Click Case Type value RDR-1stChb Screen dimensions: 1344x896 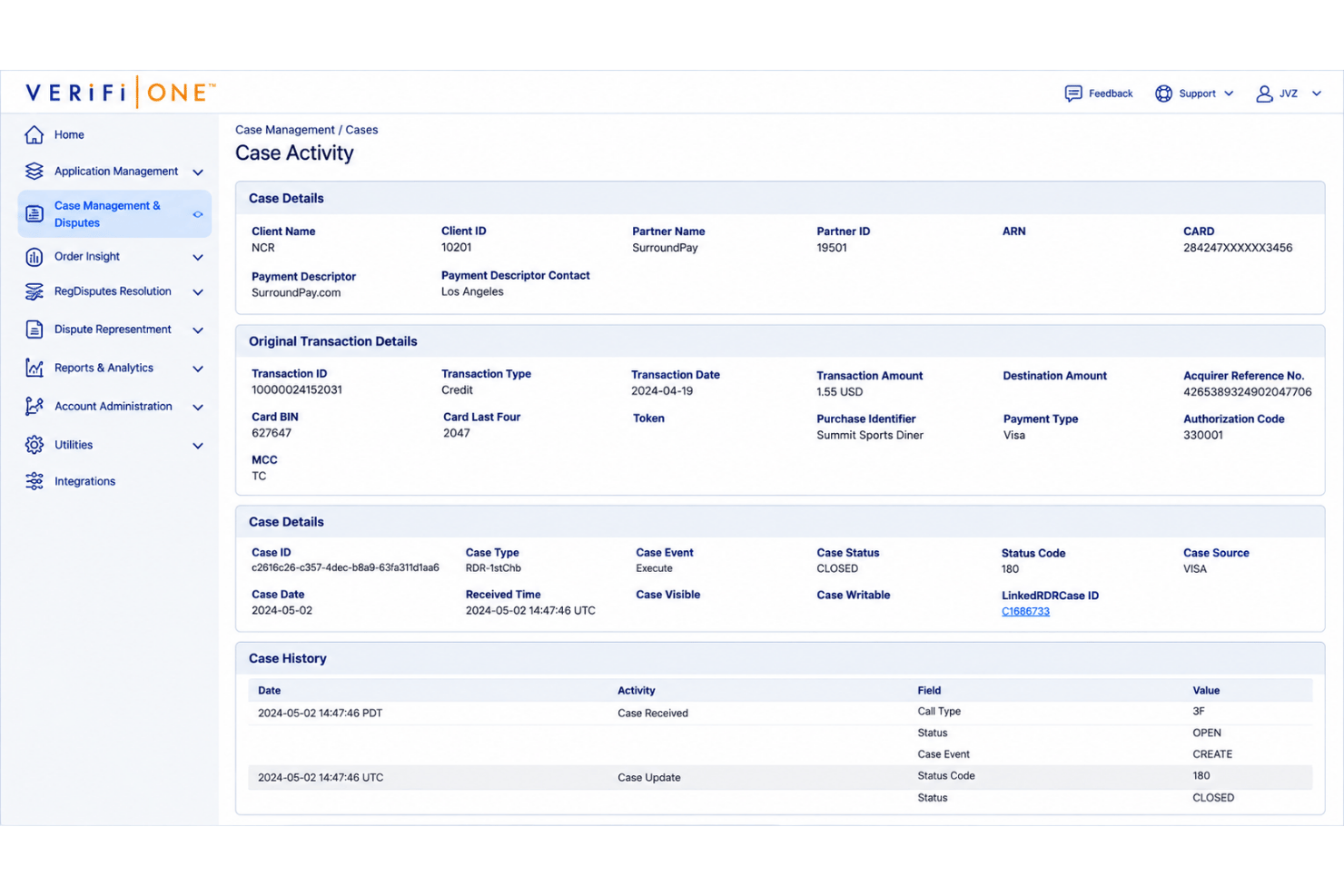[493, 568]
